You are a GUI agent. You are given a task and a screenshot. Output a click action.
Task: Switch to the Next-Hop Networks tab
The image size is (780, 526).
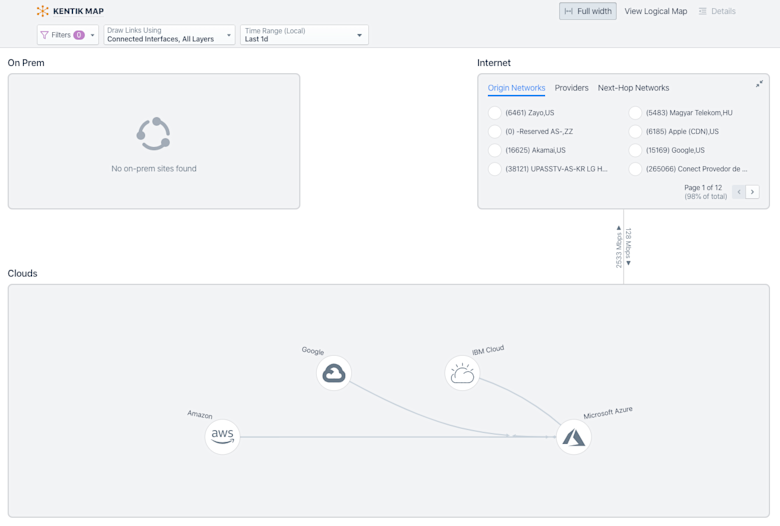pyautogui.click(x=633, y=88)
